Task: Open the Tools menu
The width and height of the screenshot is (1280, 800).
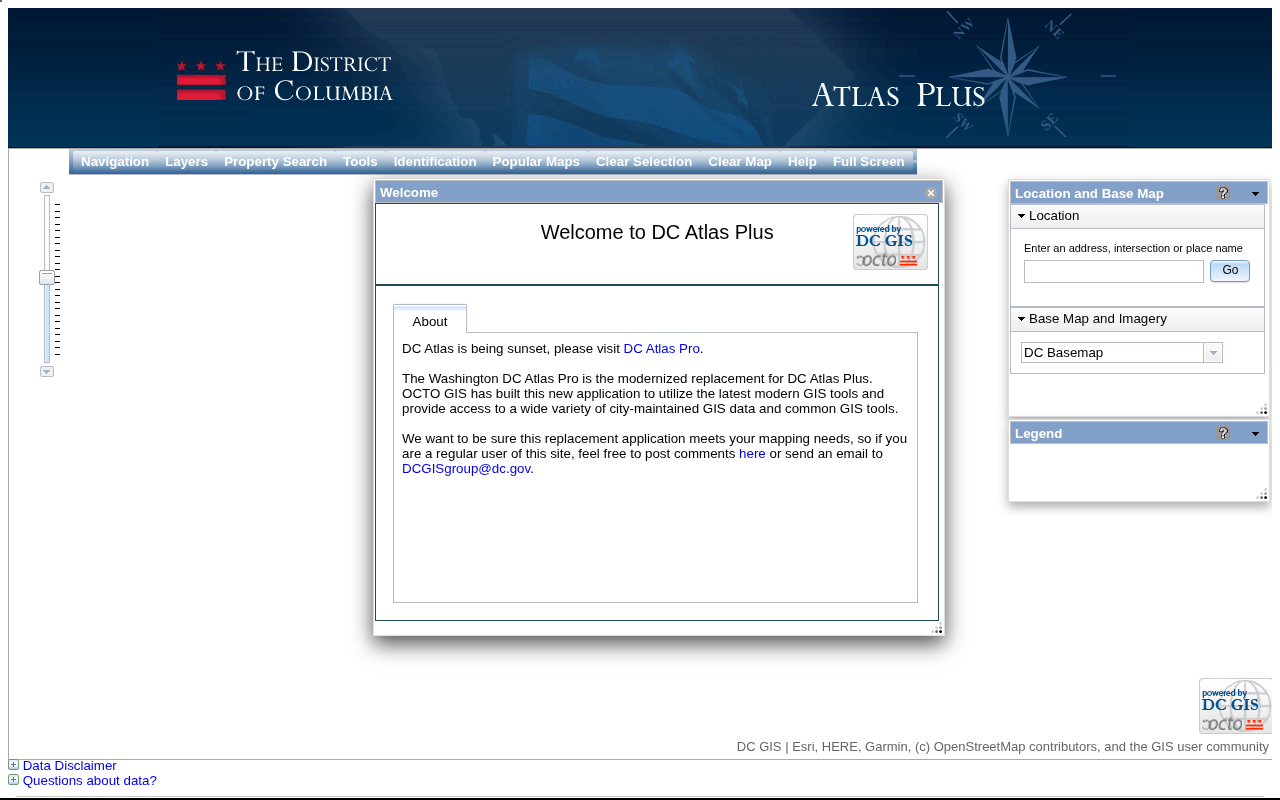Action: (360, 162)
